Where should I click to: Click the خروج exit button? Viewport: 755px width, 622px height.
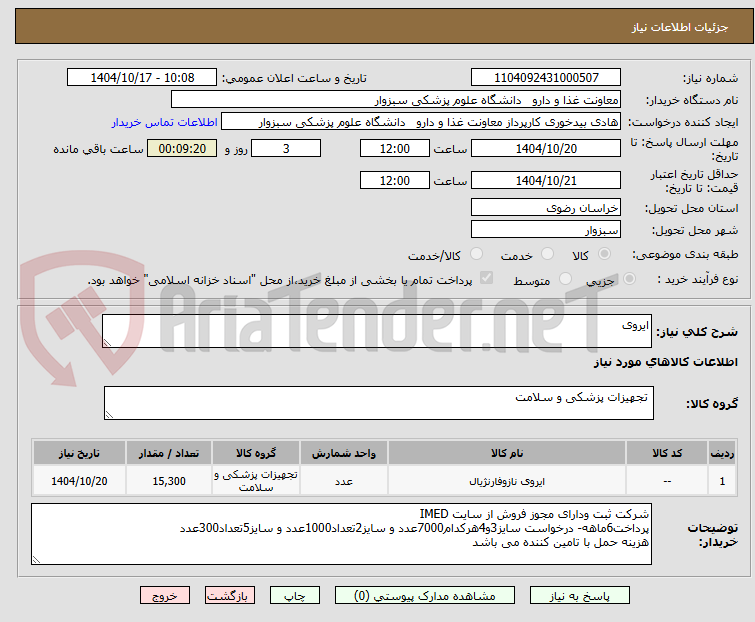[x=165, y=596]
